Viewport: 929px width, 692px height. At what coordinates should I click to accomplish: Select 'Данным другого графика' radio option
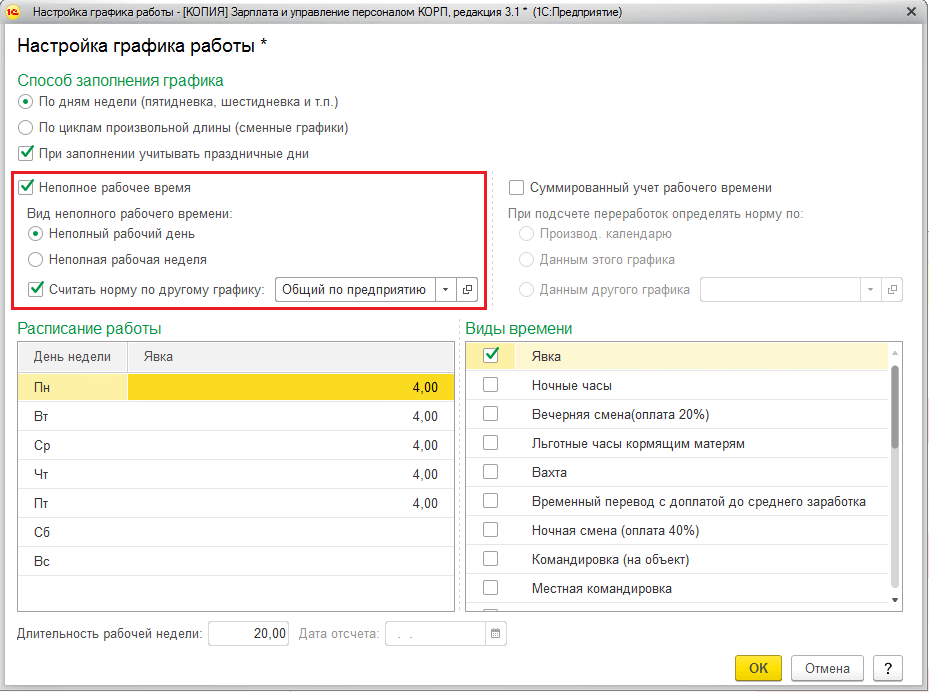point(526,290)
